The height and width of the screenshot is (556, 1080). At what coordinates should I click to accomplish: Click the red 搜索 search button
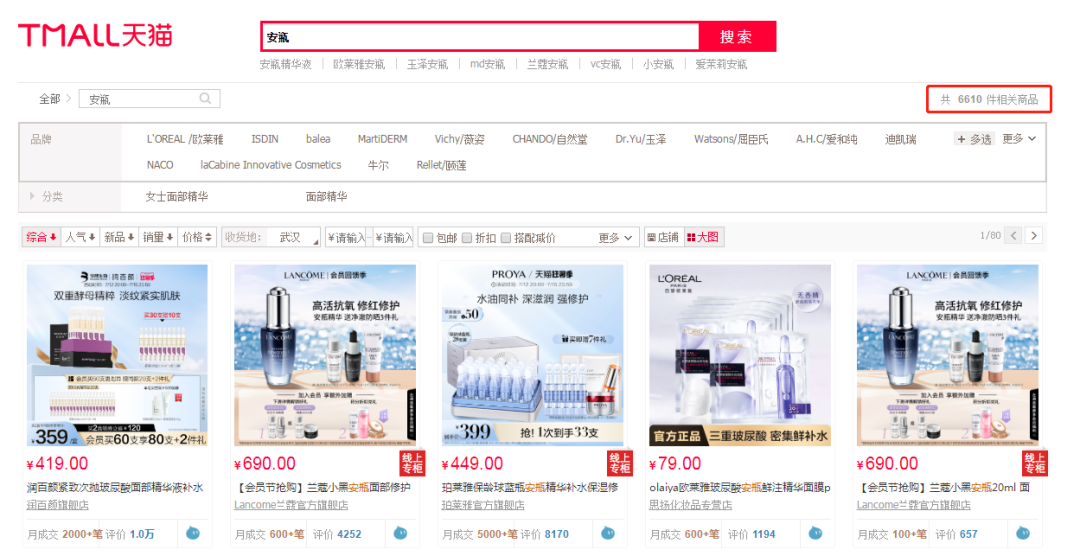(x=736, y=37)
